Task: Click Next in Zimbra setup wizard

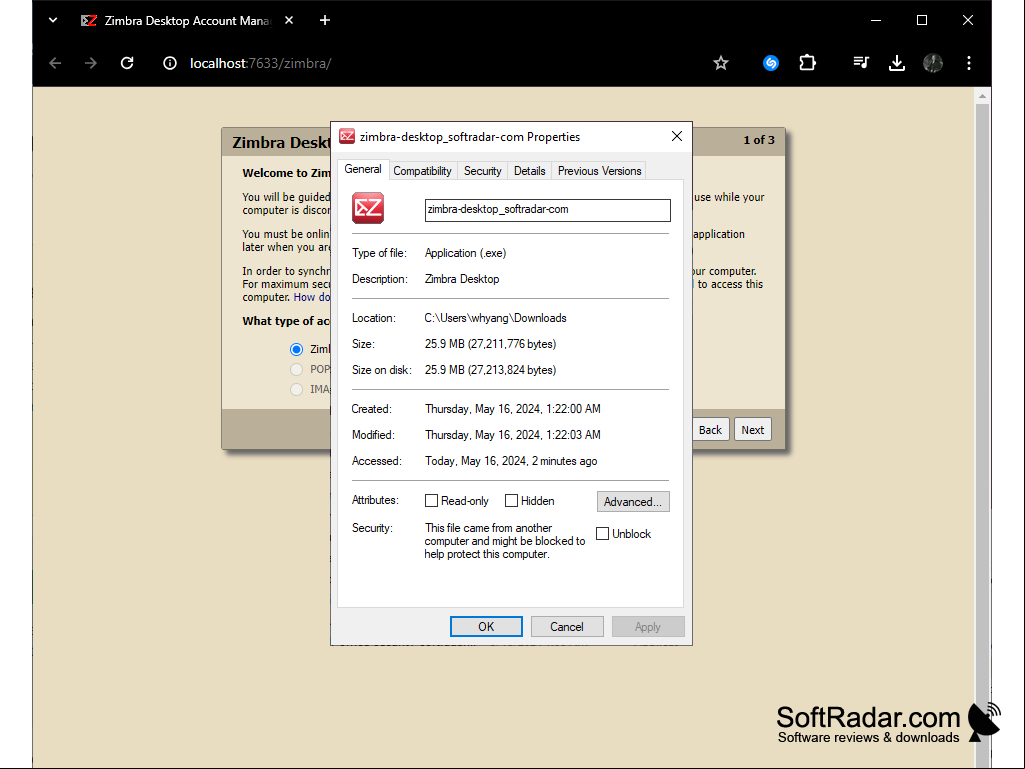Action: pos(752,430)
